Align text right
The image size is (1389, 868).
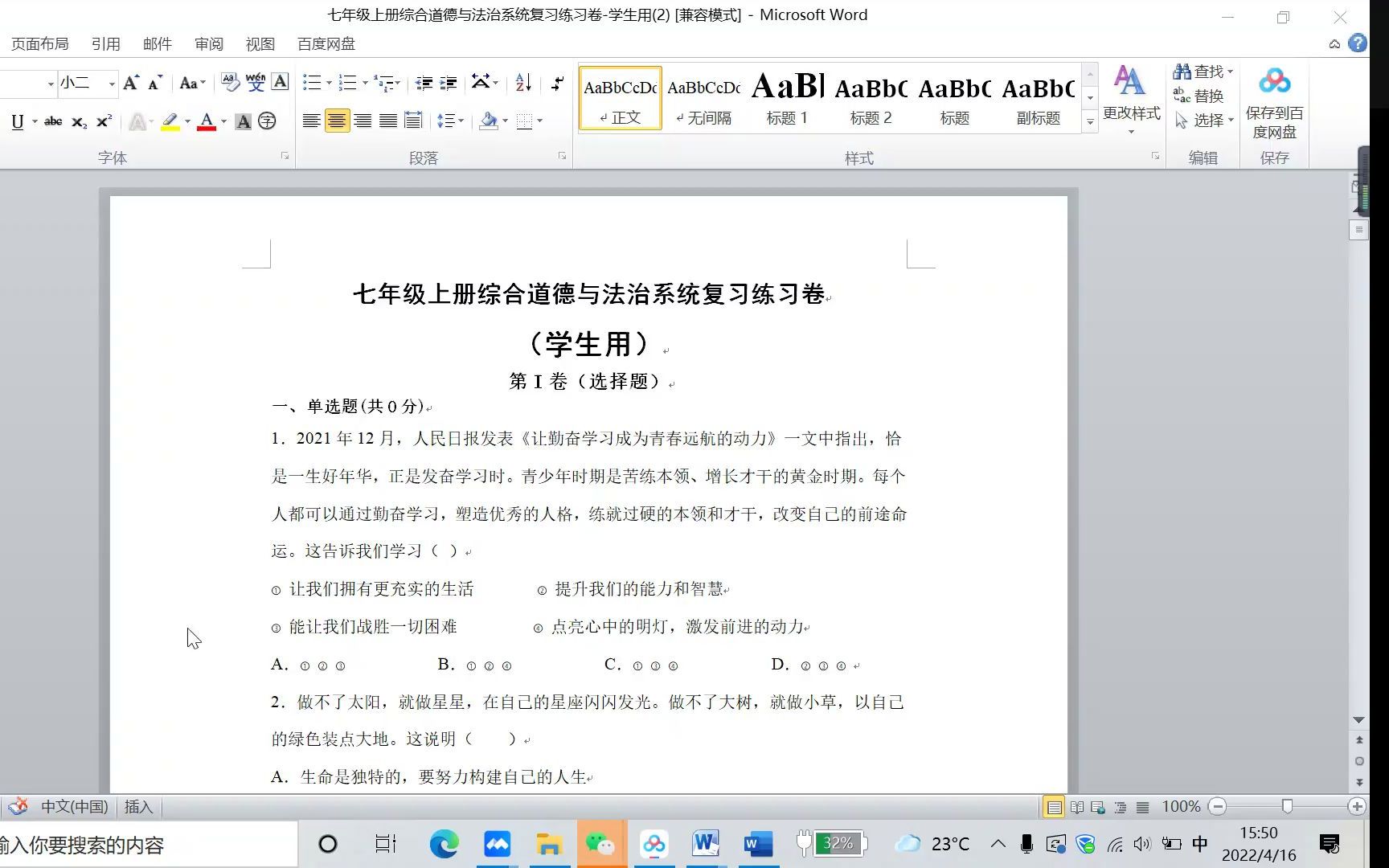pos(363,121)
